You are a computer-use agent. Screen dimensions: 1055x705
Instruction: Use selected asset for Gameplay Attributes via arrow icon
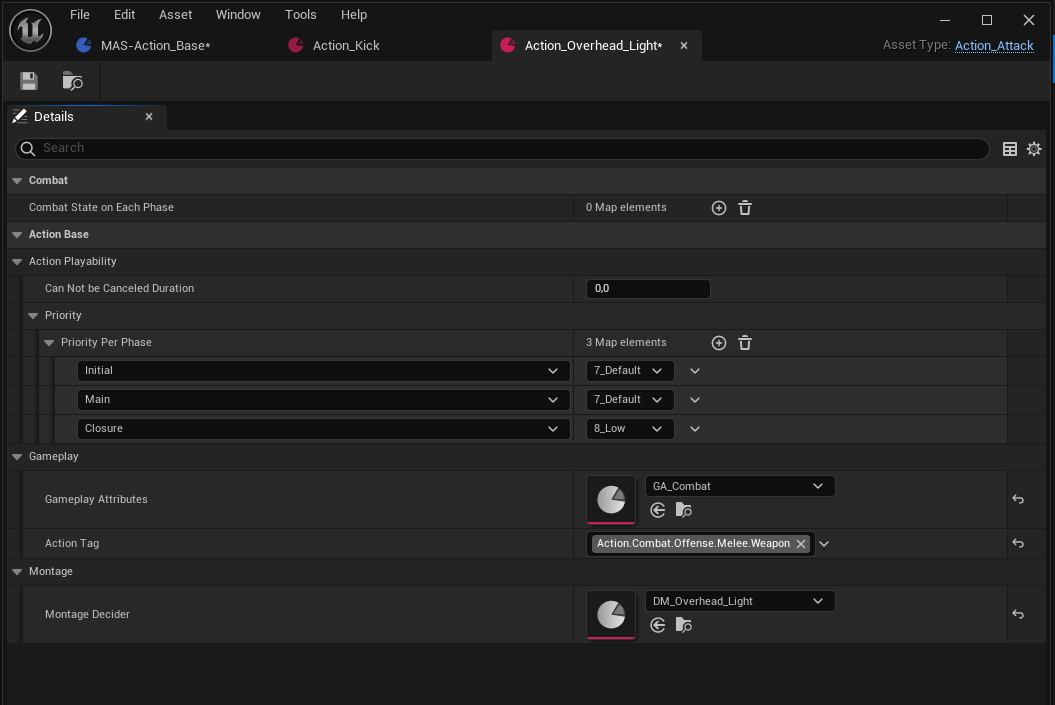pos(657,510)
